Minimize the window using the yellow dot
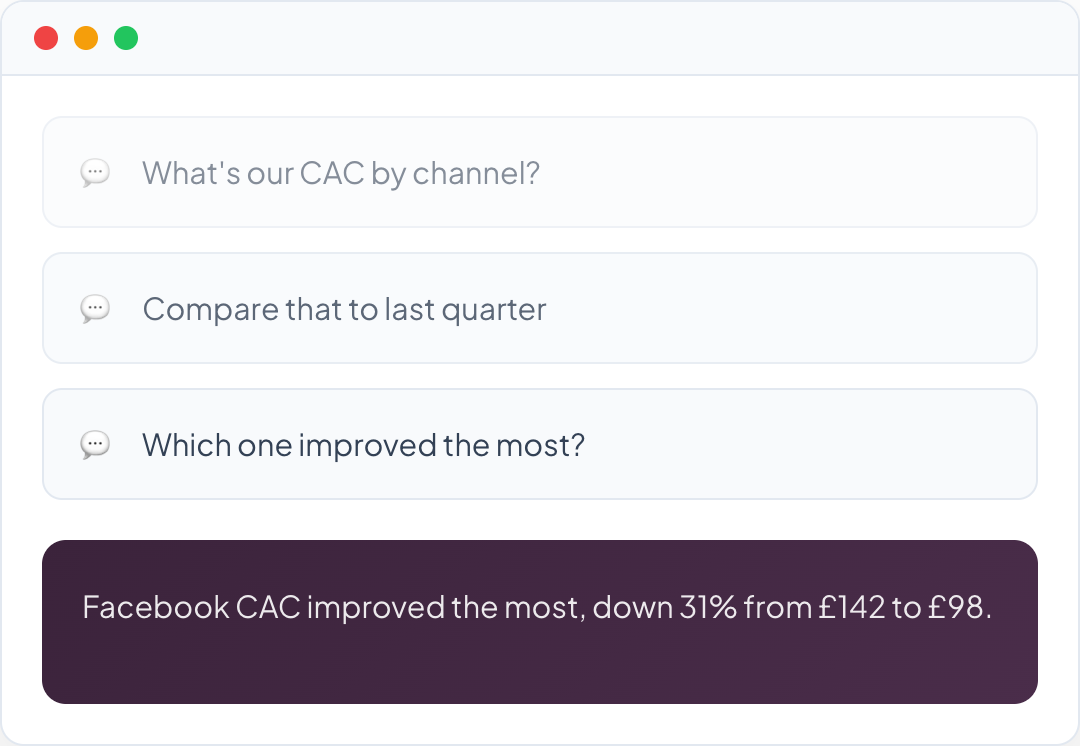This screenshot has height=746, width=1080. [86, 39]
